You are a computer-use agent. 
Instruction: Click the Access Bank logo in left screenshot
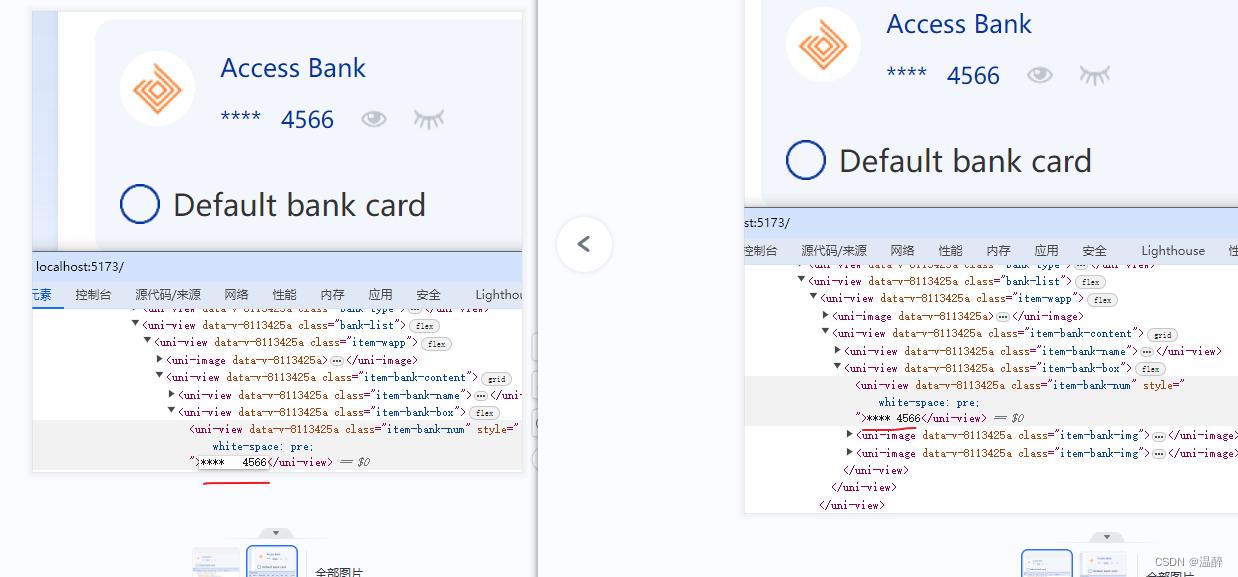157,89
